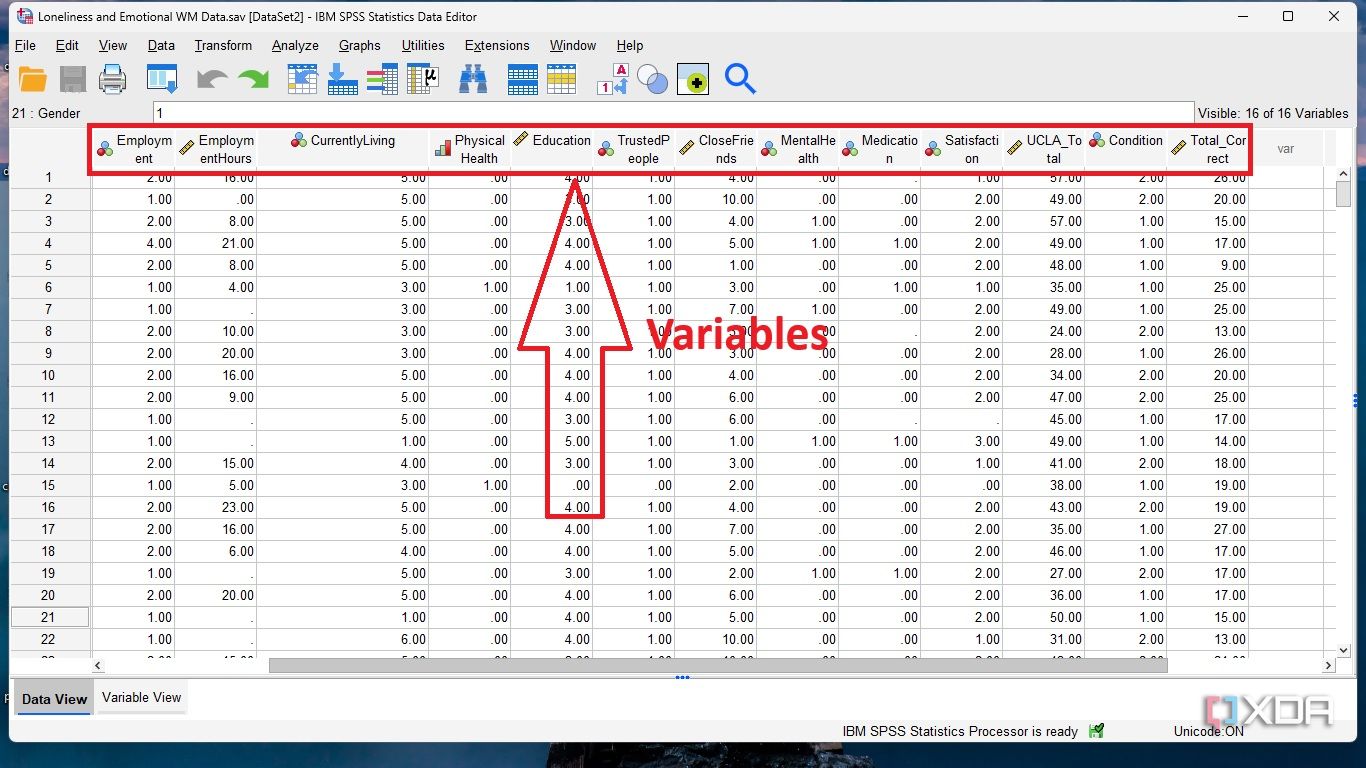This screenshot has height=768, width=1366.
Task: Open search with the magnifying glass icon
Action: point(740,79)
